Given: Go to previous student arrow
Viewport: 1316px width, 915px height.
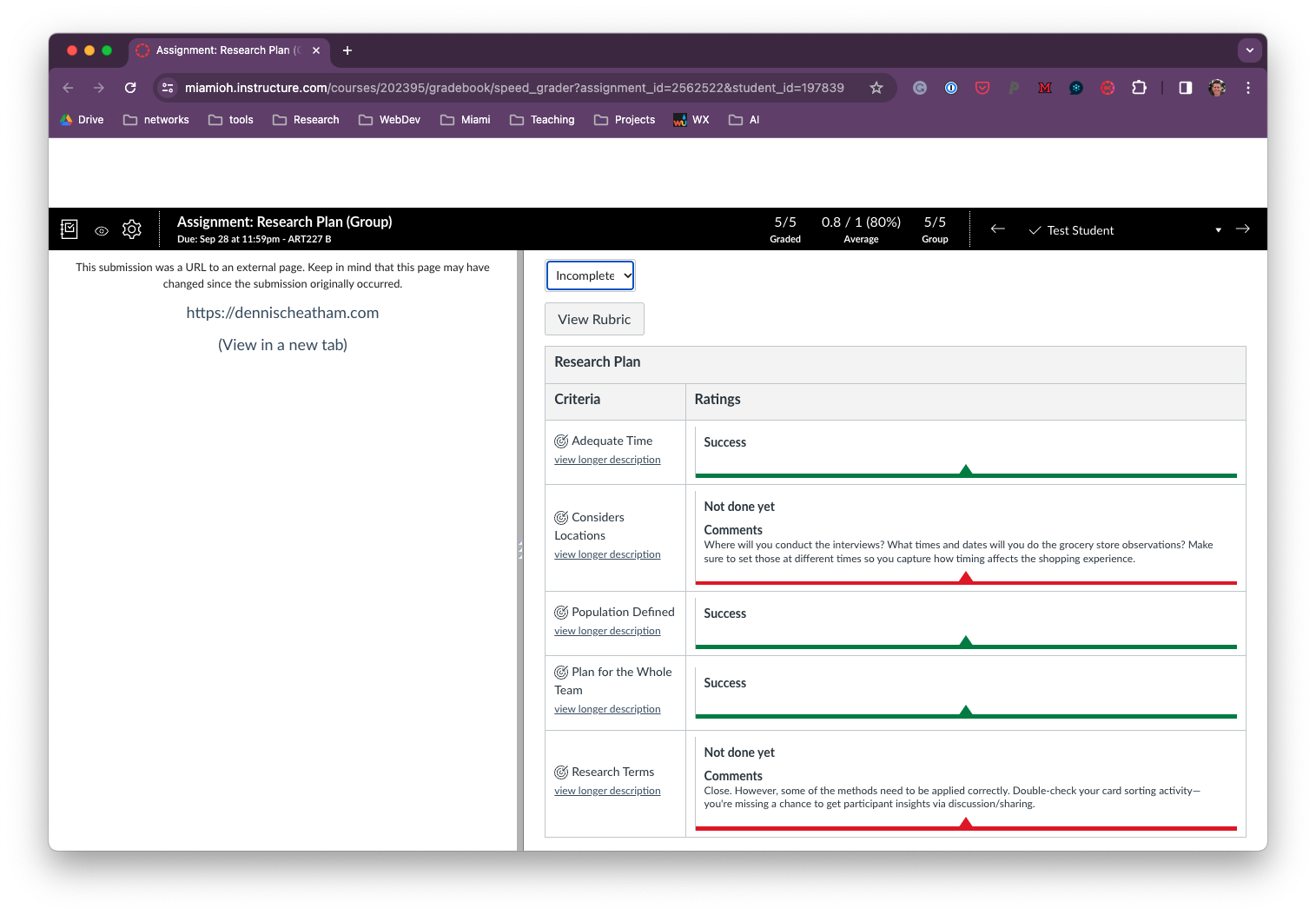Looking at the screenshot, I should point(997,229).
